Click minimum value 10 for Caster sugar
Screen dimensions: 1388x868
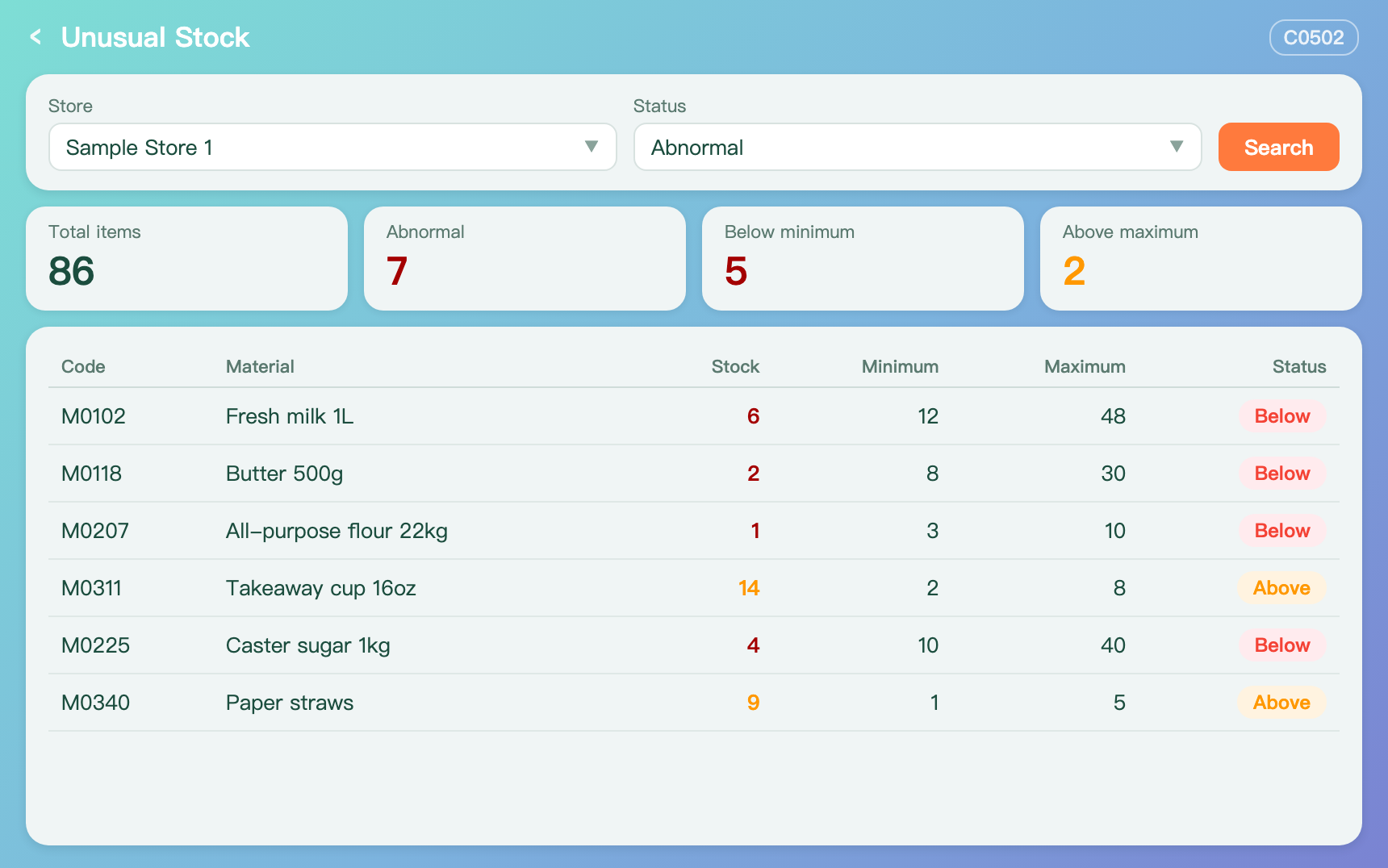(928, 645)
